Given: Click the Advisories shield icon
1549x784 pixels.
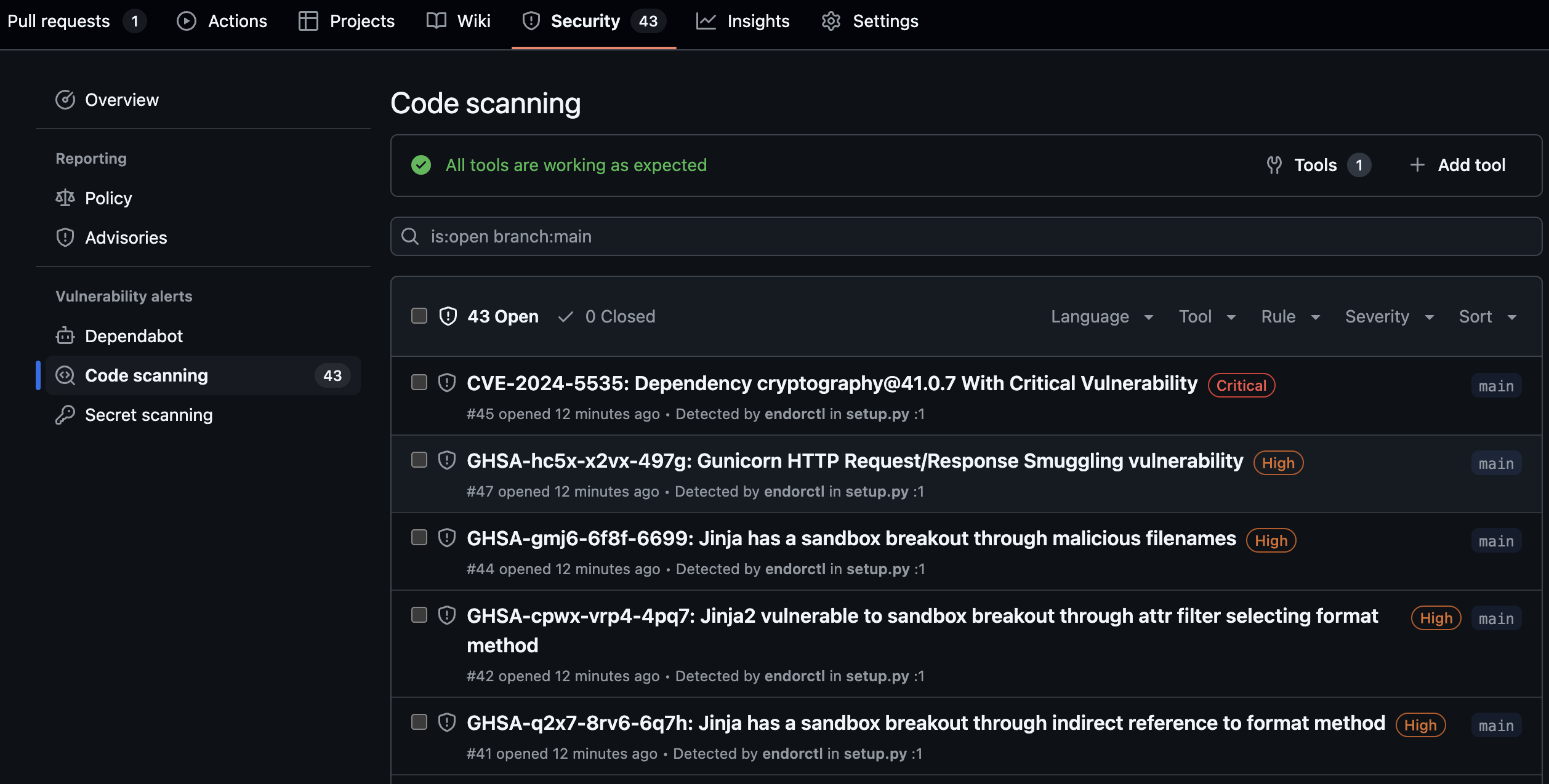Looking at the screenshot, I should coord(65,238).
